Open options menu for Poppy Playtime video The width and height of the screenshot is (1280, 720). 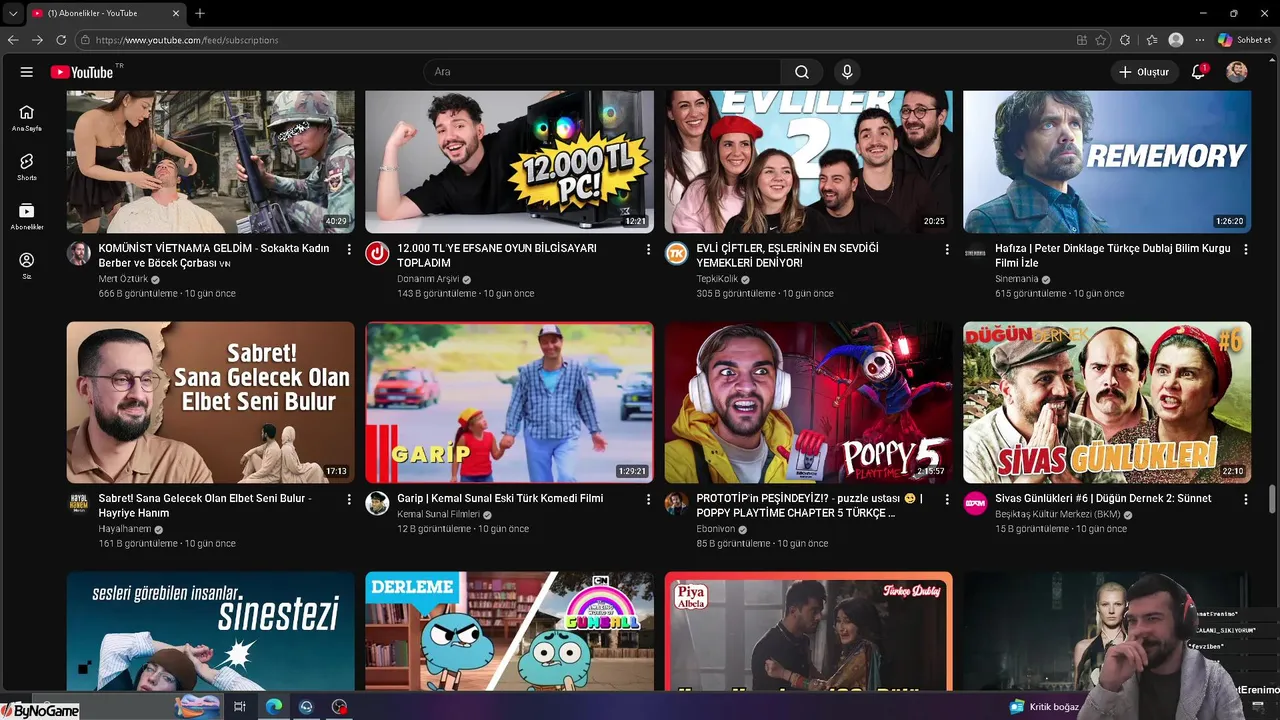947,499
